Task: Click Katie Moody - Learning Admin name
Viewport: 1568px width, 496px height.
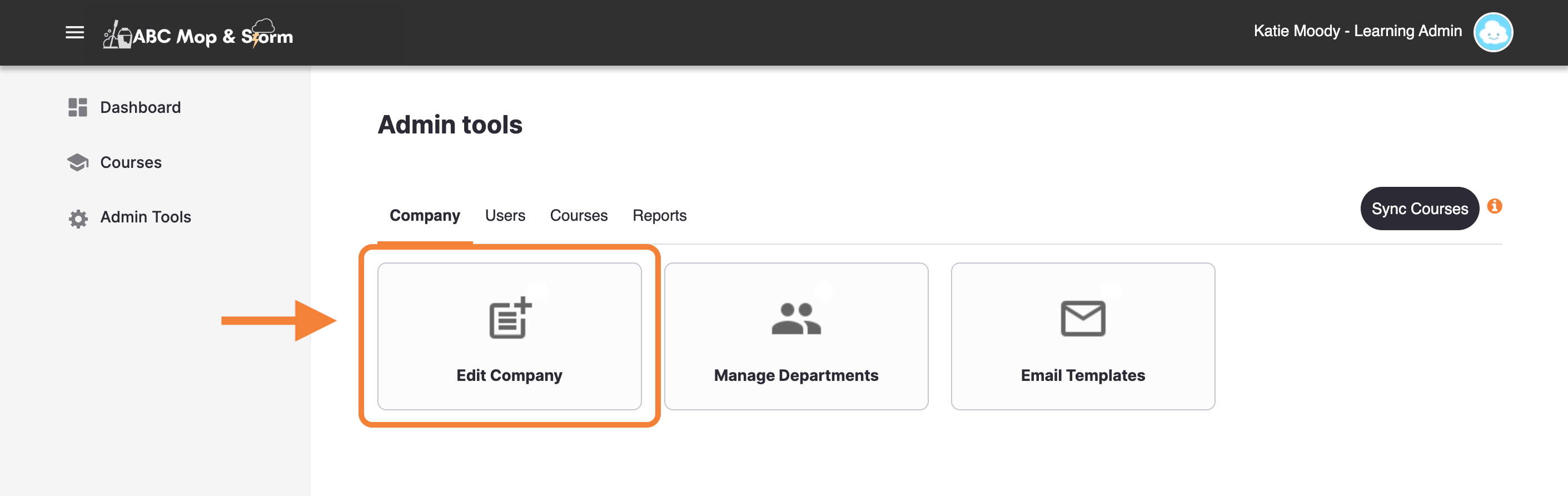Action: click(1357, 31)
